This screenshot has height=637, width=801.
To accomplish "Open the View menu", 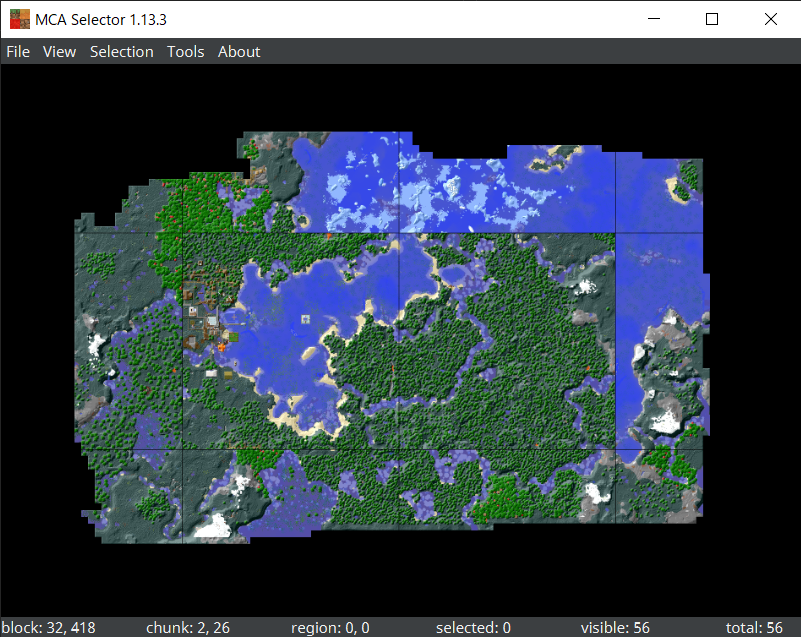I will 59,52.
